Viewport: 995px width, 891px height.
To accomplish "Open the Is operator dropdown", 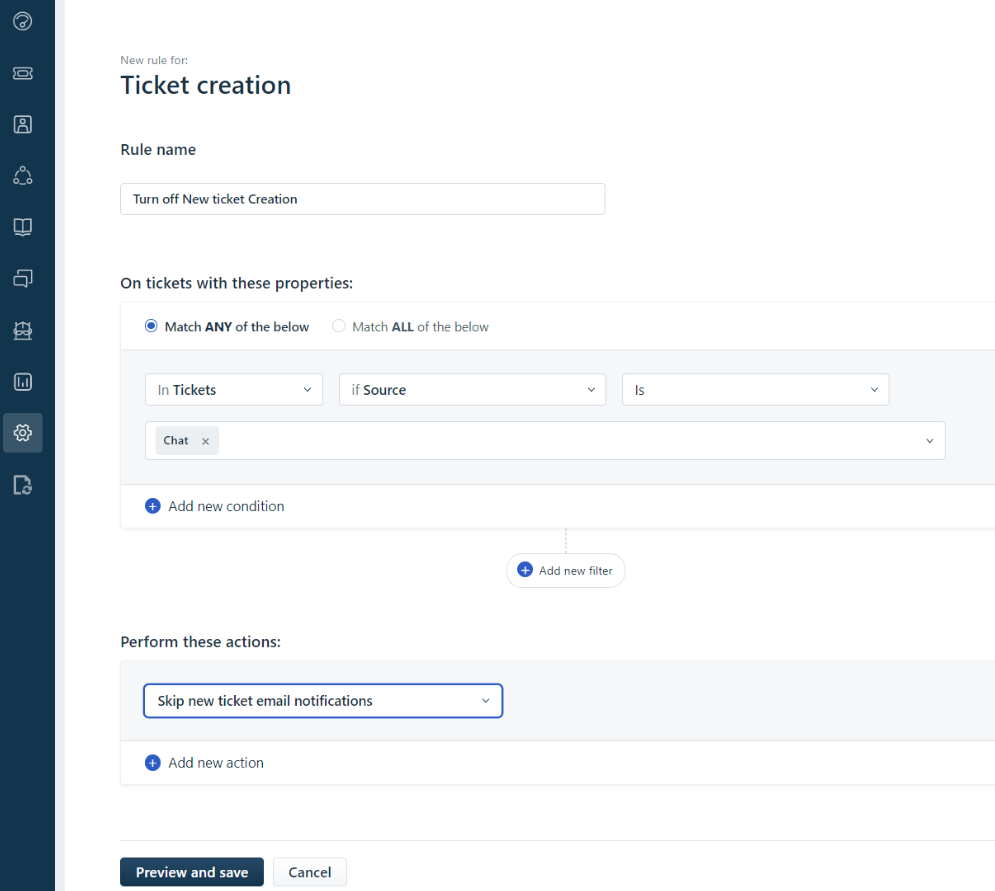I will 755,390.
